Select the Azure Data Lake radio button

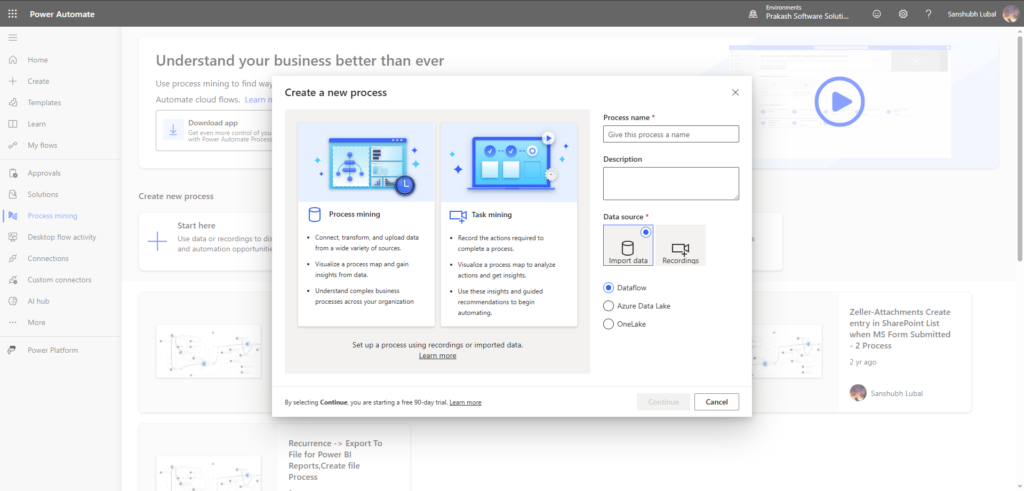[609, 306]
